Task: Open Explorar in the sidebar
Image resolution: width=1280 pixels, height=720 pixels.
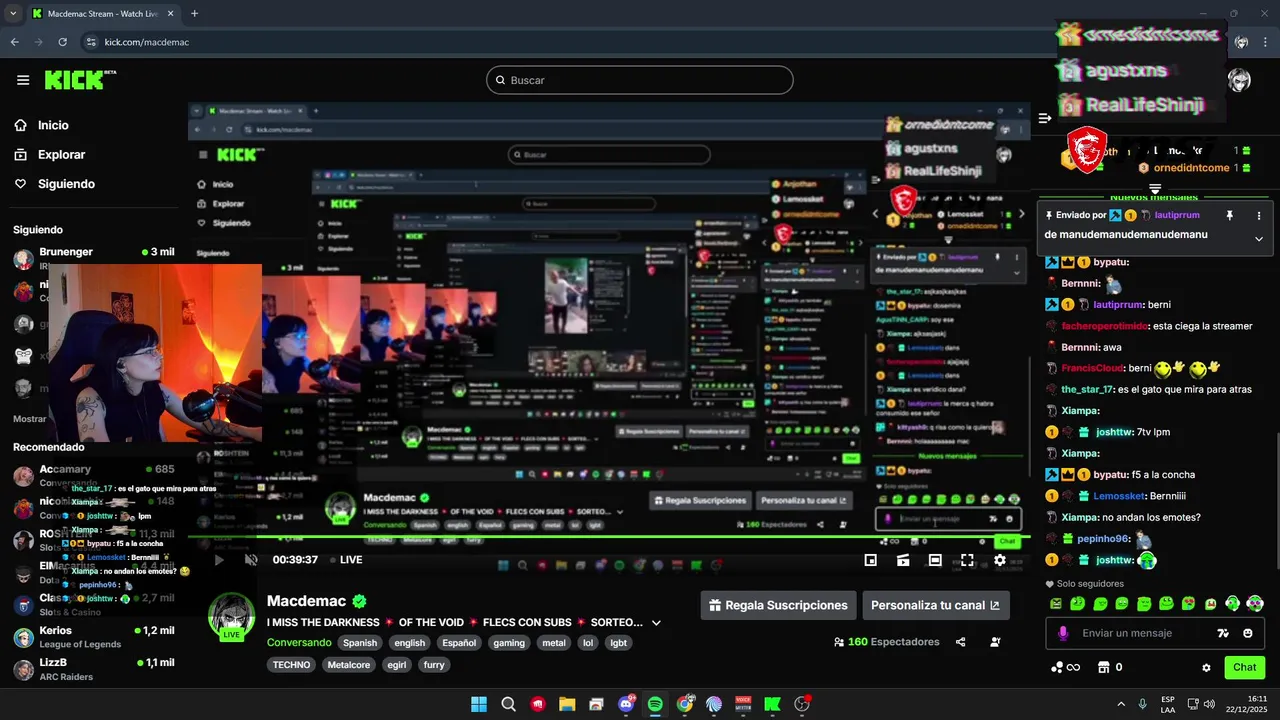Action: click(50, 155)
